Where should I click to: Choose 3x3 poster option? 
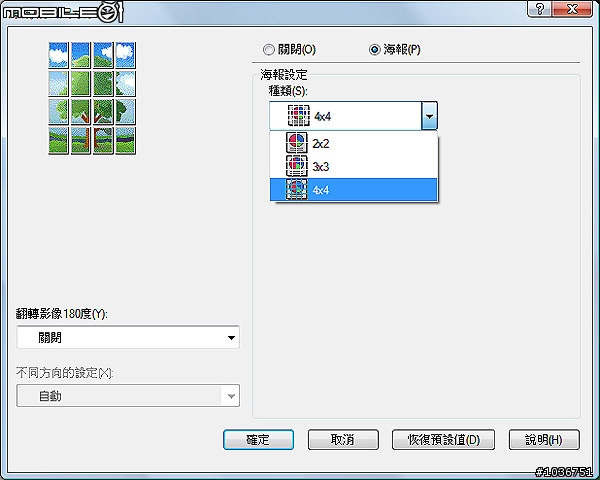point(354,167)
